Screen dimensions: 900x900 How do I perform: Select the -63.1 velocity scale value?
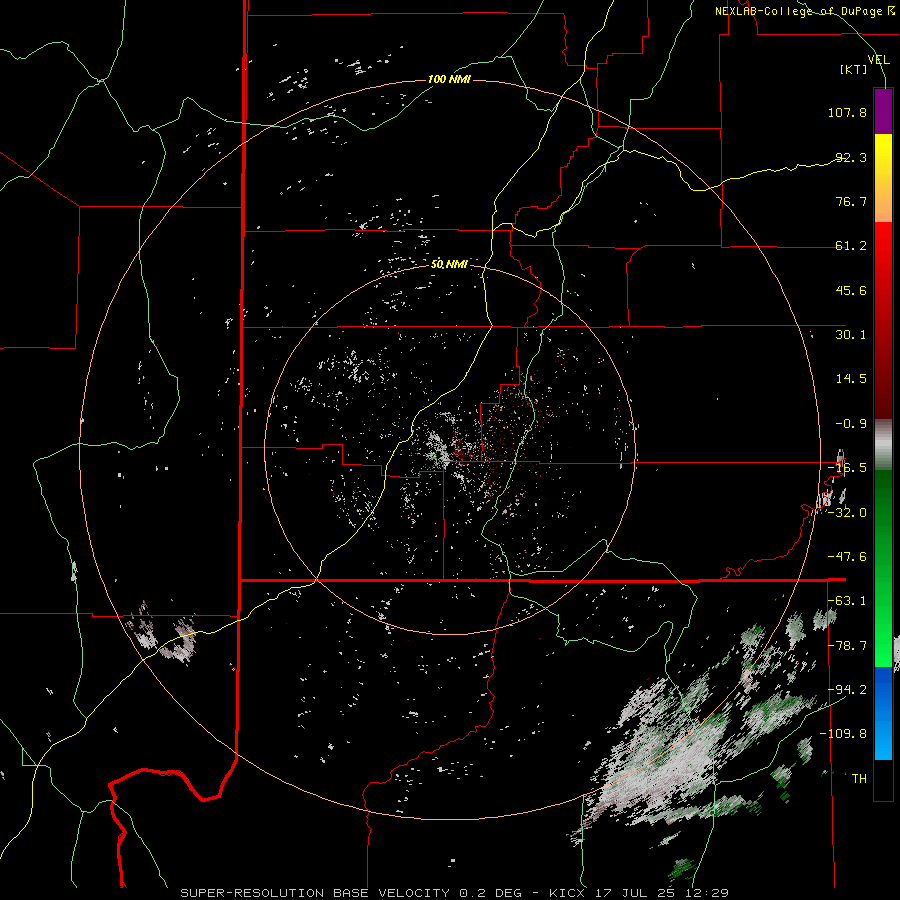(847, 601)
